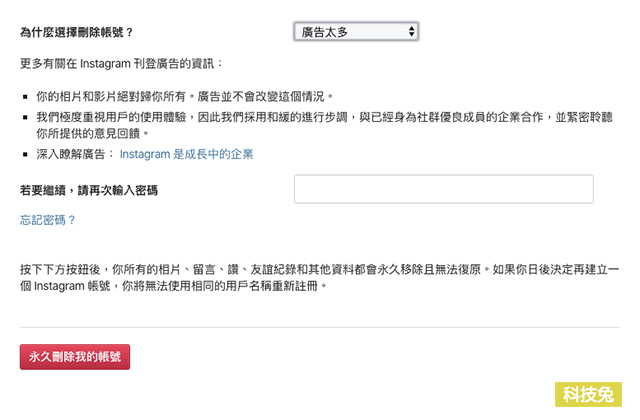Click the 永久刪除我的帳號 red button
Viewport: 640px width, 420px height.
pyautogui.click(x=75, y=357)
